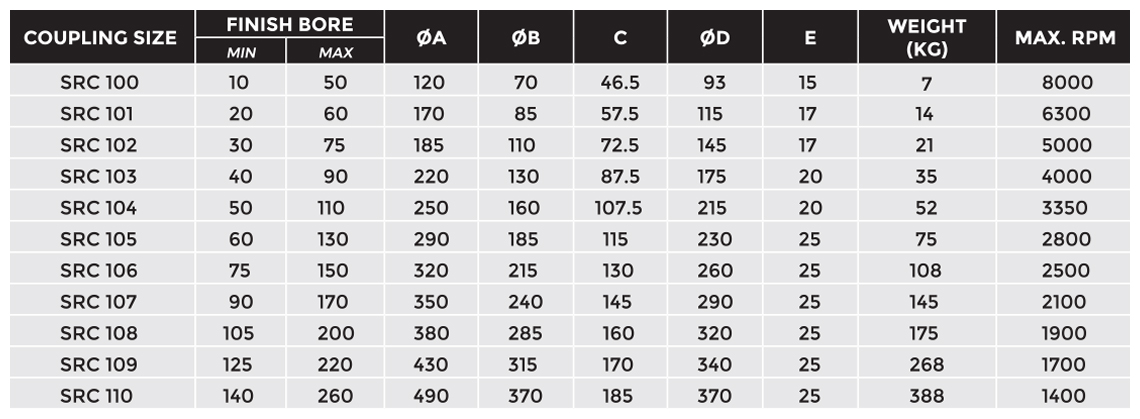Image resolution: width=1140 pixels, height=419 pixels.
Task: Select the 107.5 value in column C
Action: (620, 208)
